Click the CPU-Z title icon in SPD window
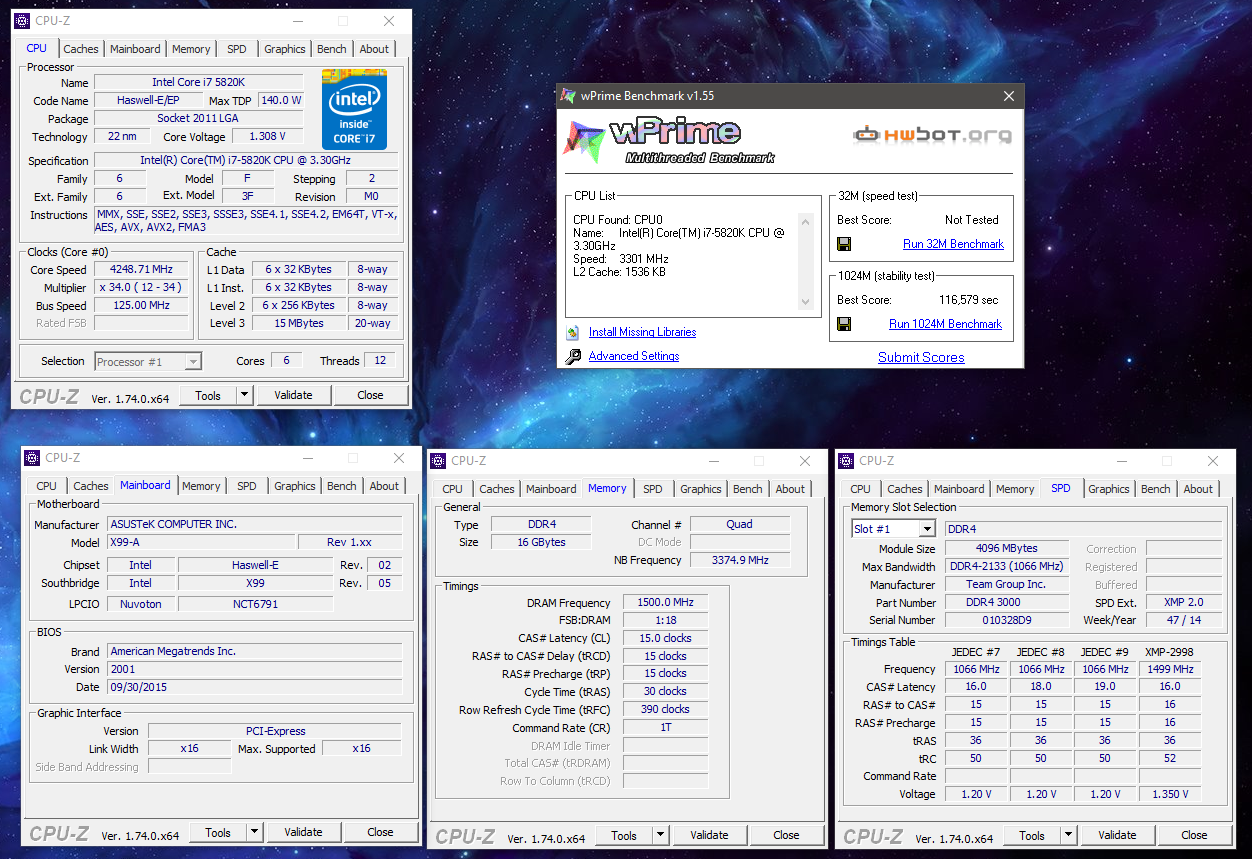Viewport: 1252px width, 859px height. (x=847, y=461)
